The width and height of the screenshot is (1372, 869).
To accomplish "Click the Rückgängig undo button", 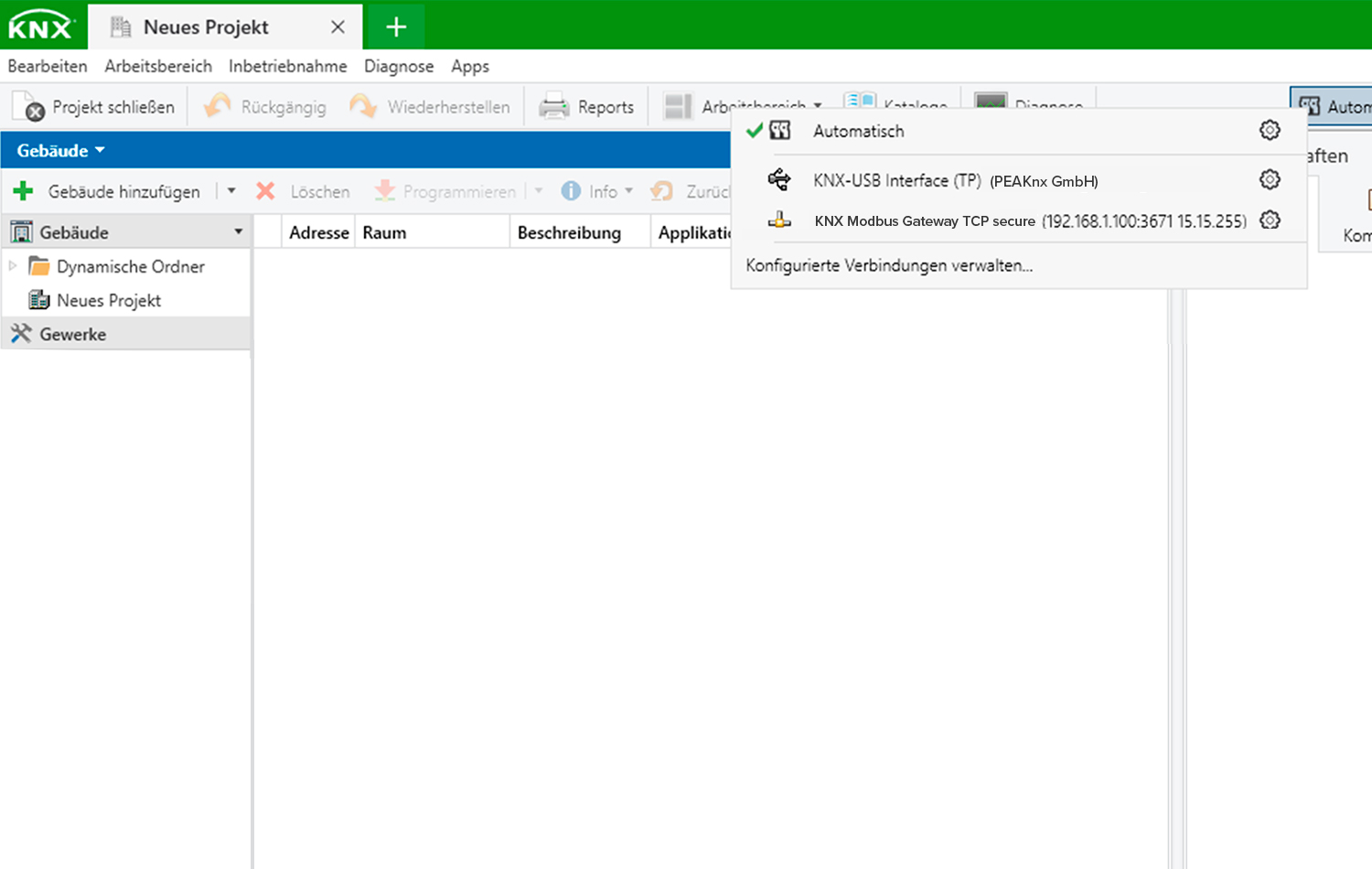I will pos(265,107).
